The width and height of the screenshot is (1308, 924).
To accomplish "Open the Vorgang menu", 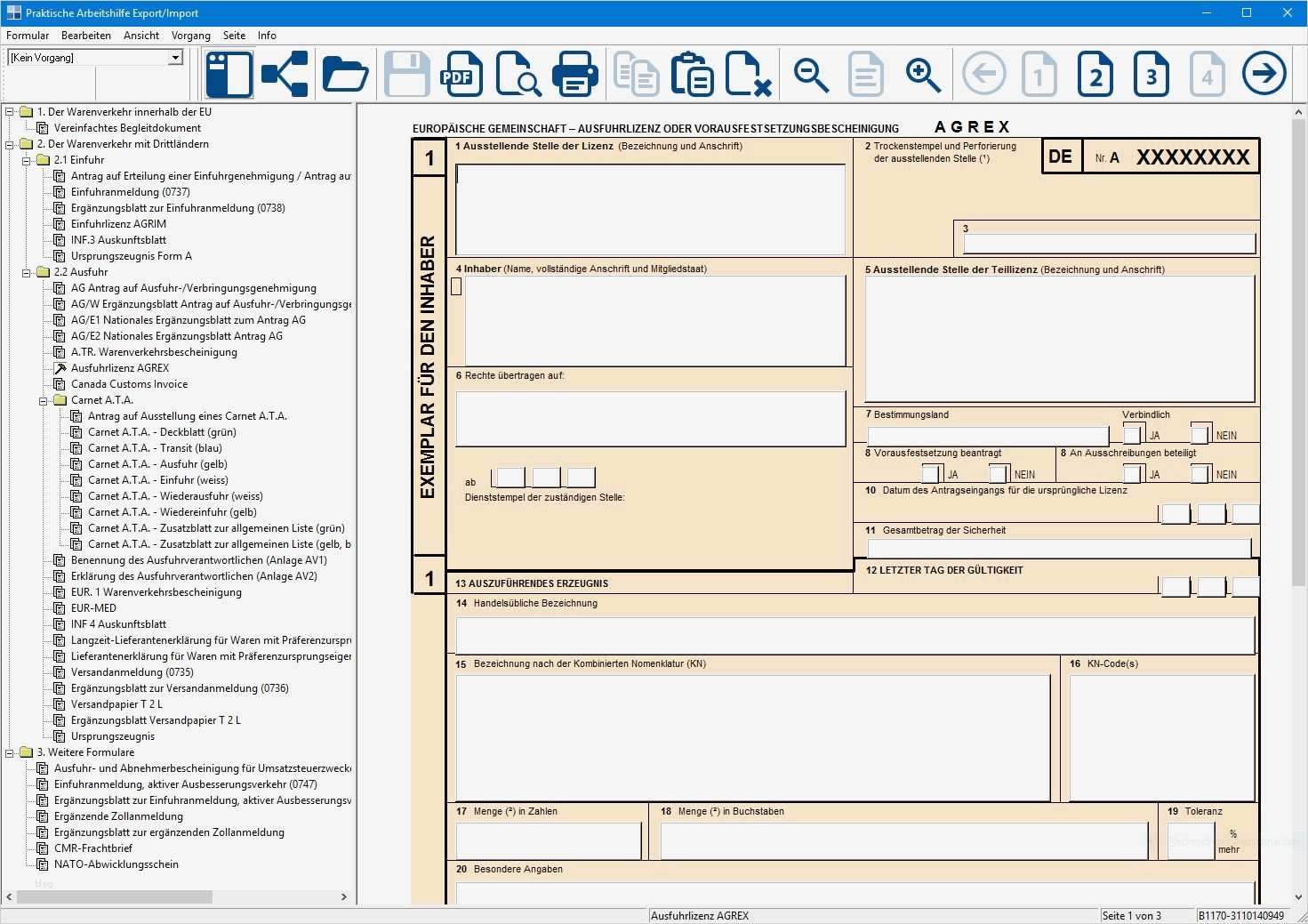I will tap(190, 36).
